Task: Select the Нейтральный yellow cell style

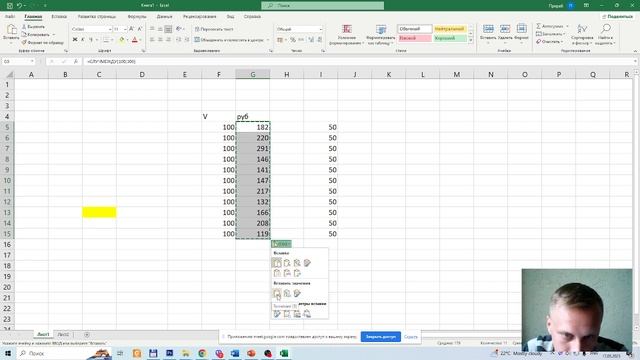Action: pos(449,29)
